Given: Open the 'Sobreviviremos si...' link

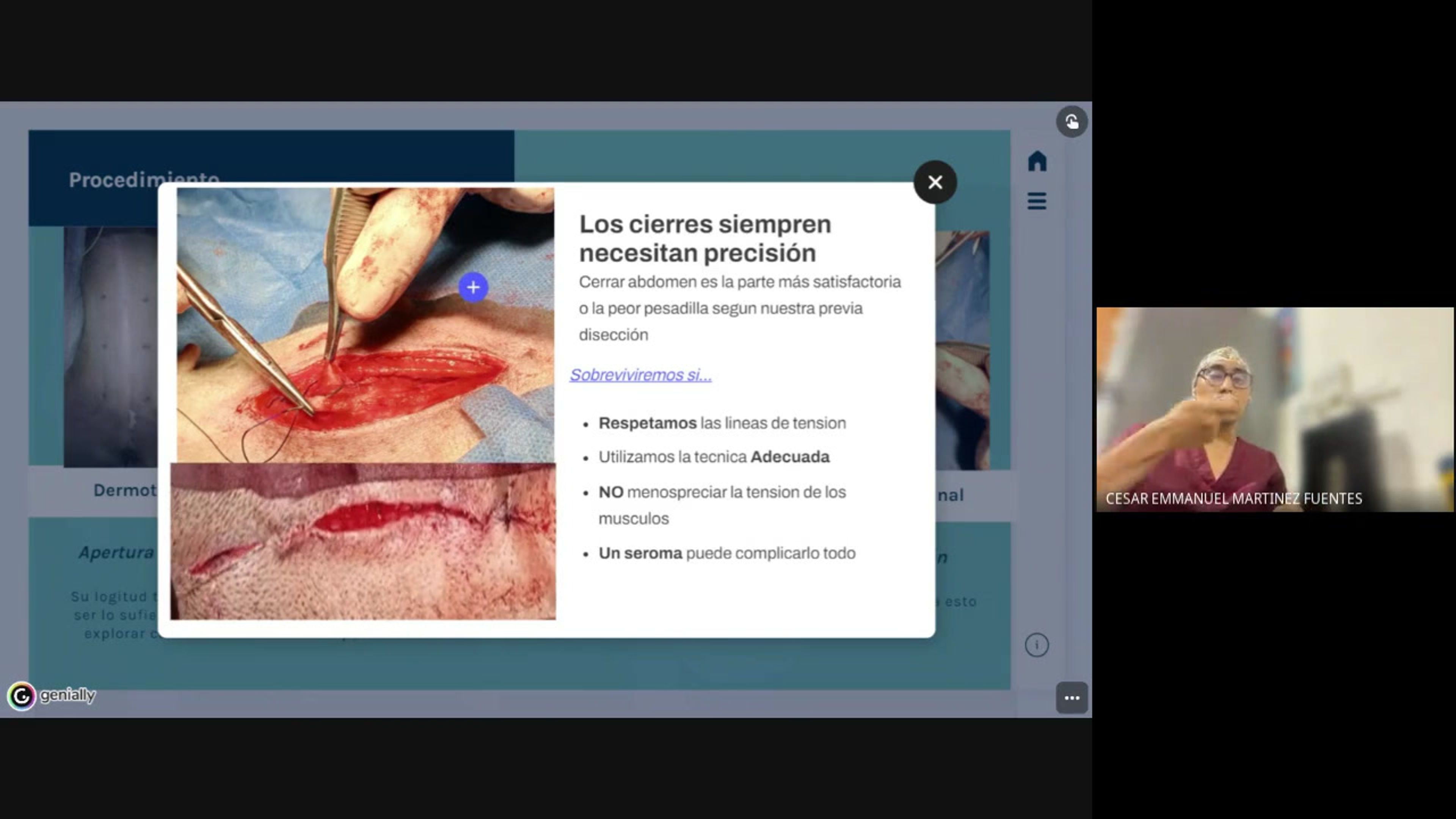Looking at the screenshot, I should 640,375.
